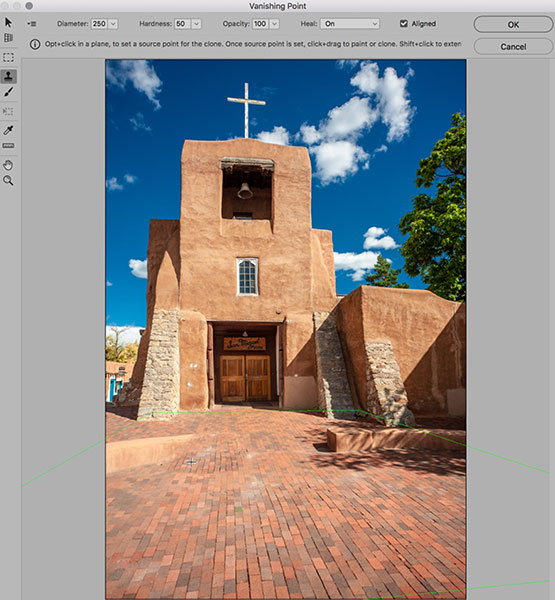Select the Create Plane grid tool
This screenshot has height=600, width=555.
point(8,38)
